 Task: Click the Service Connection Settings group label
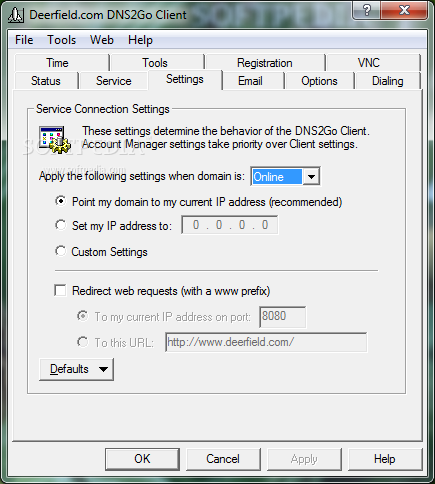click(103, 109)
